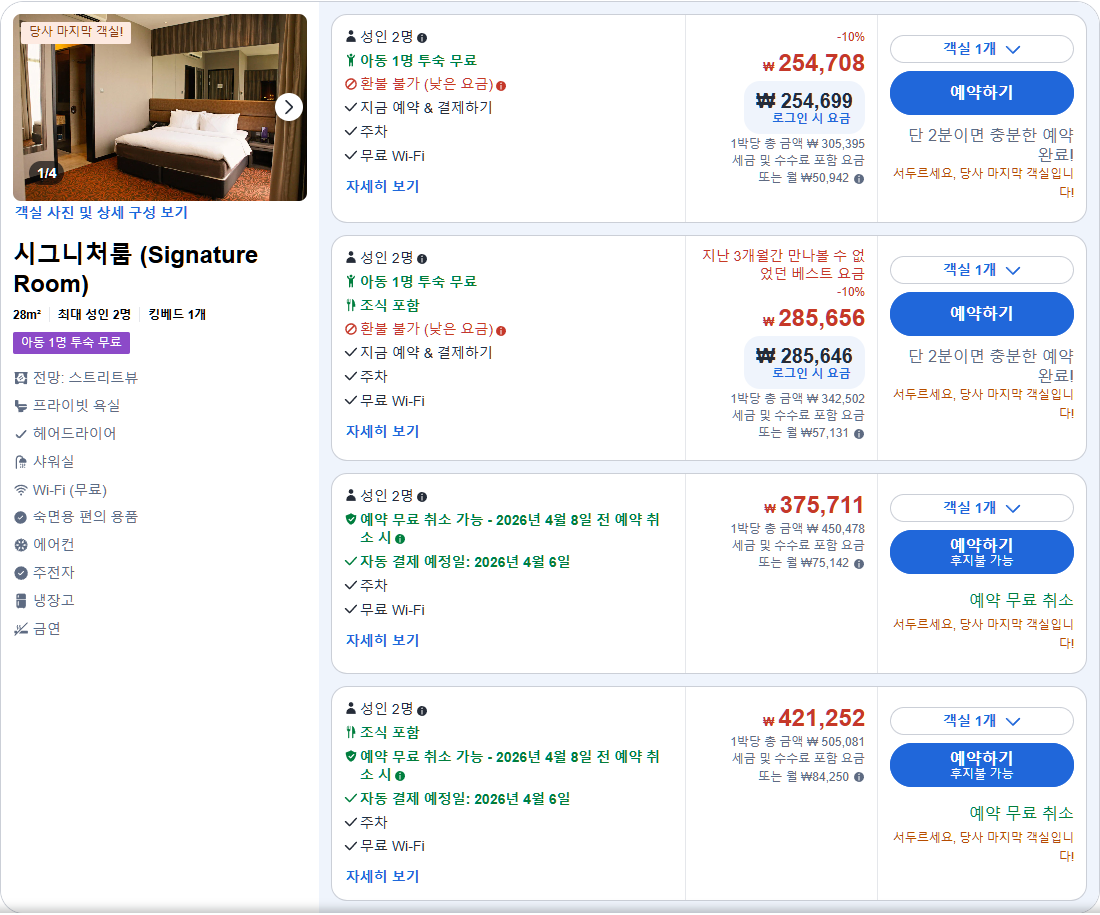Screen dimensions: 1100x915
Task: Click login price ₩285,646 badge
Action: pyautogui.click(x=804, y=363)
